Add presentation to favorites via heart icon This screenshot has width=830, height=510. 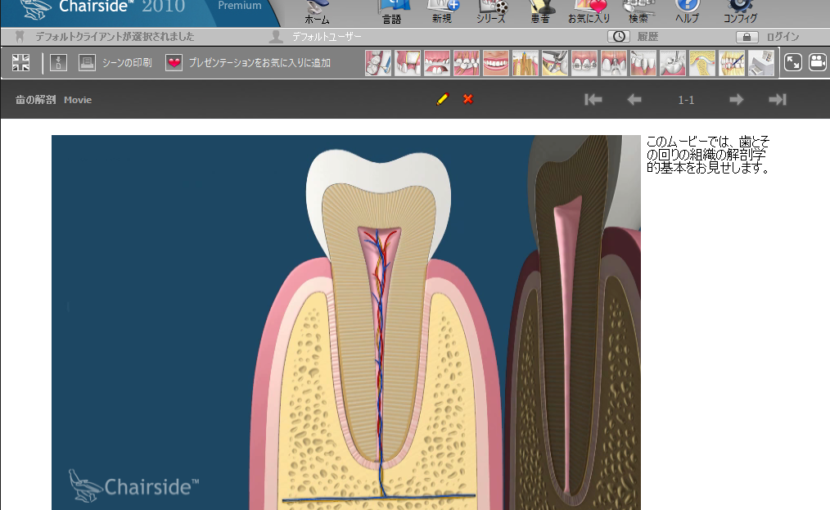pos(174,63)
